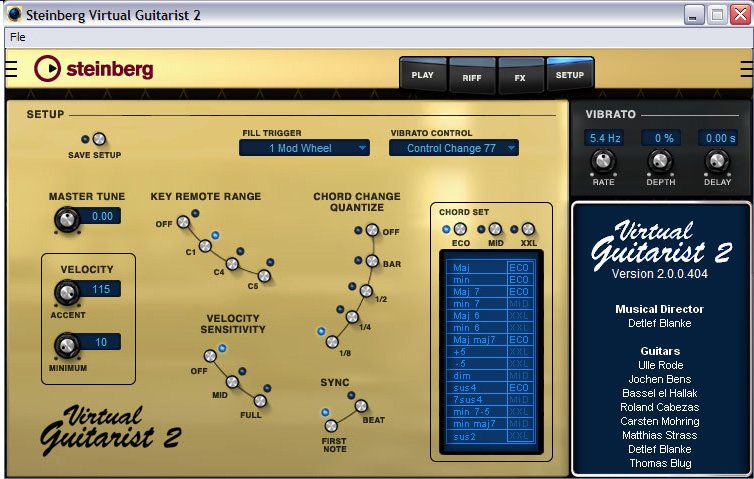Image resolution: width=754 pixels, height=479 pixels.
Task: Select the ECO chord set button
Action: (x=460, y=229)
